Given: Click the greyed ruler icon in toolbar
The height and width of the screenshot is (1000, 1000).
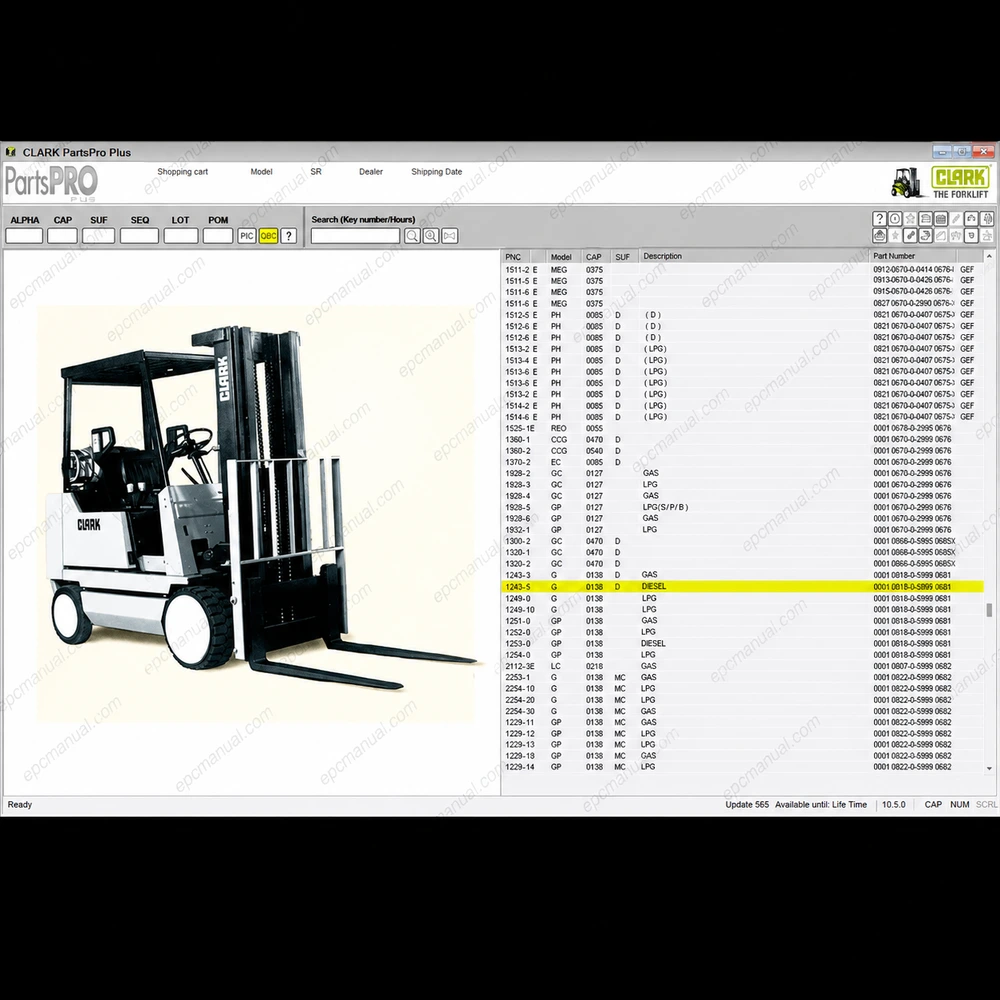Looking at the screenshot, I should coord(941,235).
